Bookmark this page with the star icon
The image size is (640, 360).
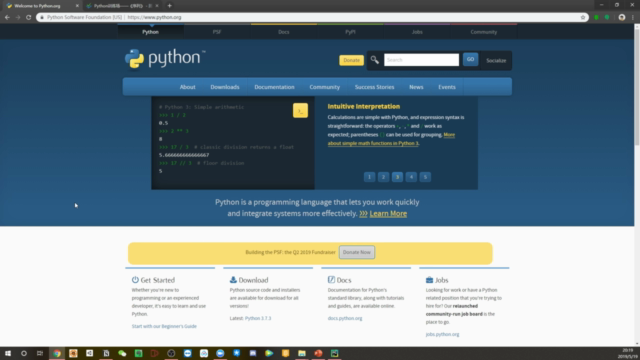point(583,17)
